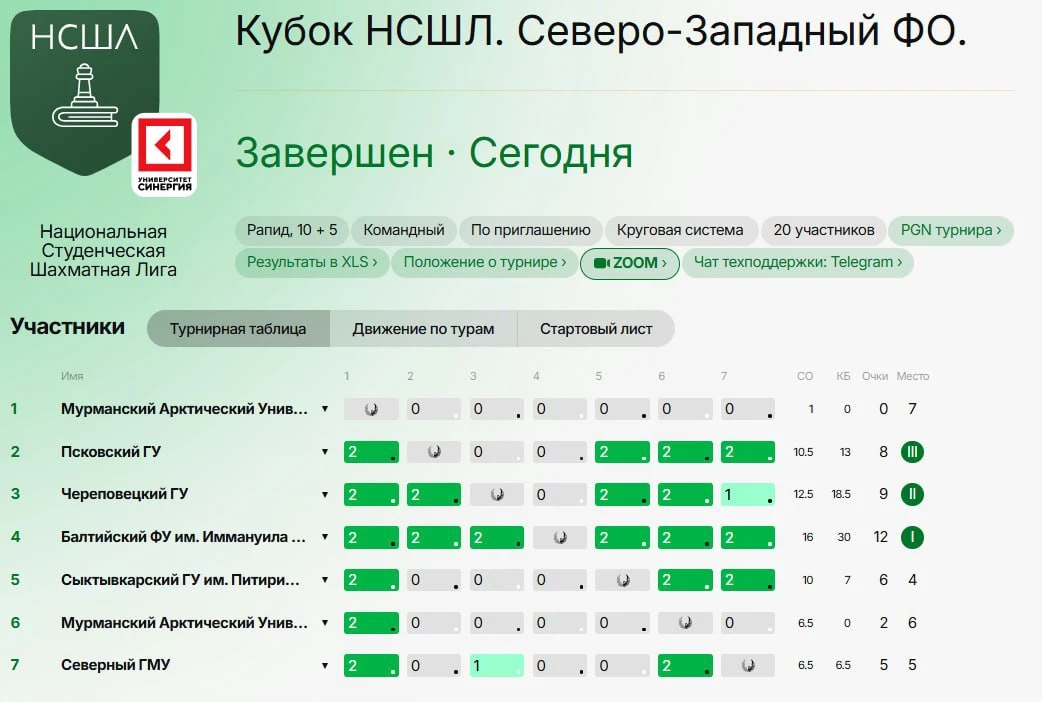Open row 6 Мурманский result versus team 1
1042x702 pixels.
[371, 623]
